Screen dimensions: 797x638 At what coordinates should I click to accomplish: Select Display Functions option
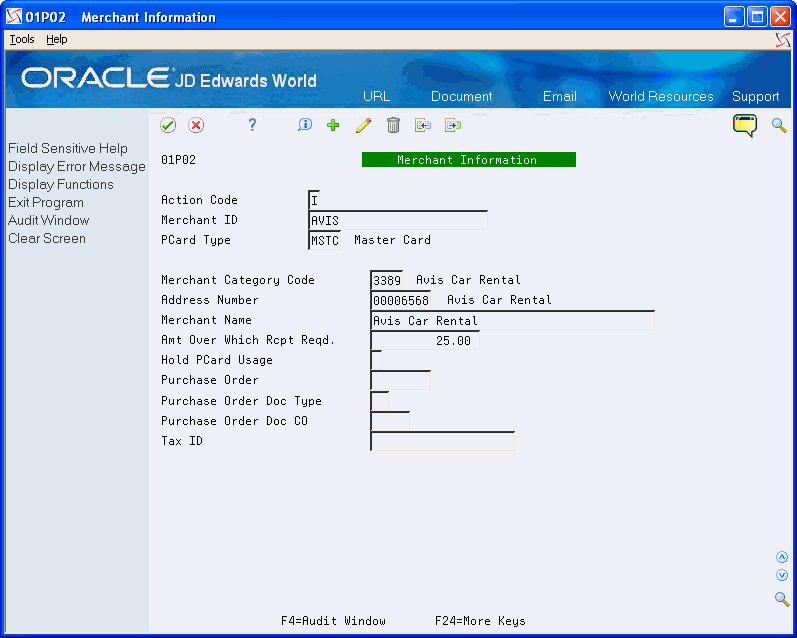click(60, 185)
